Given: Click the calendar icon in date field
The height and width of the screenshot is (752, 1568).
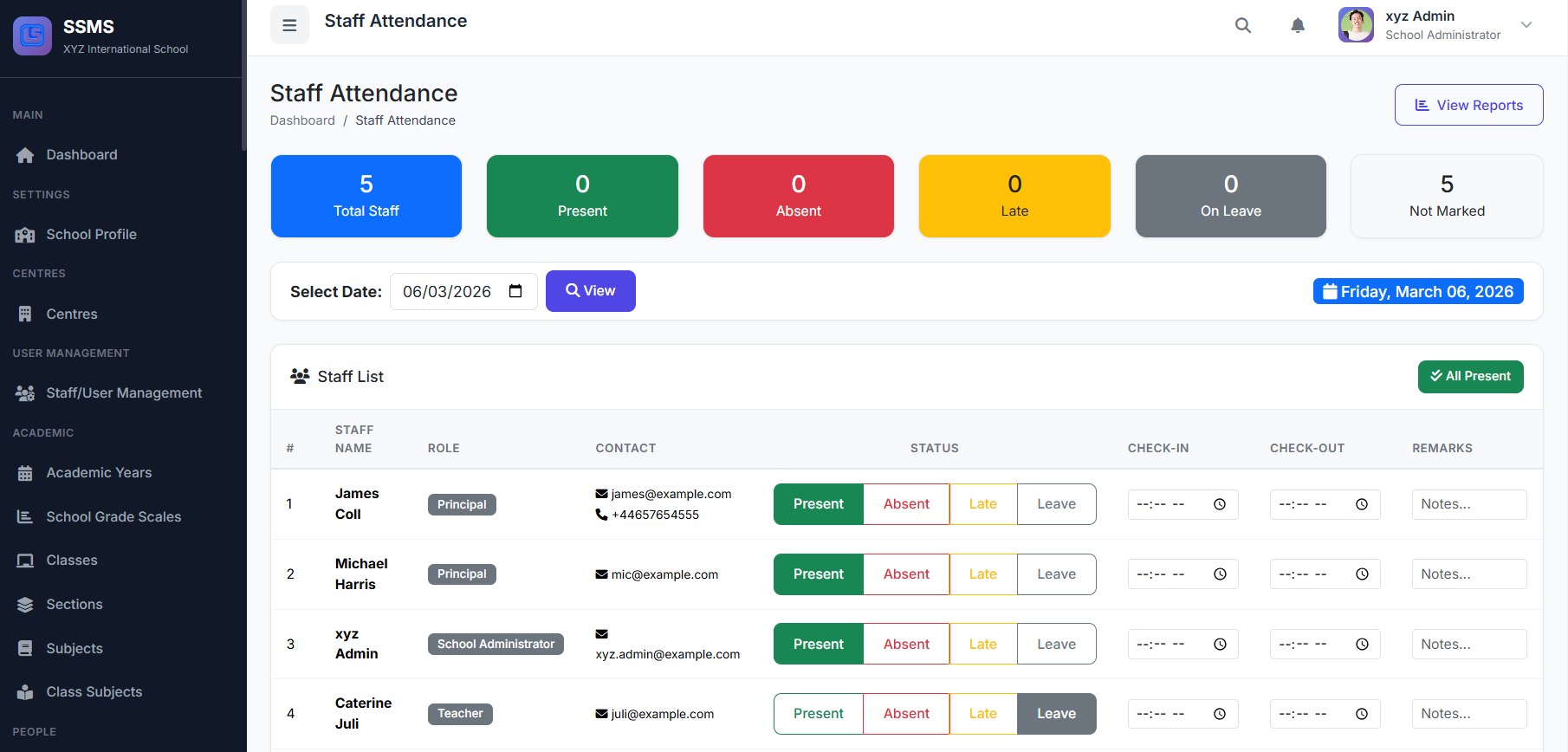Looking at the screenshot, I should [515, 291].
